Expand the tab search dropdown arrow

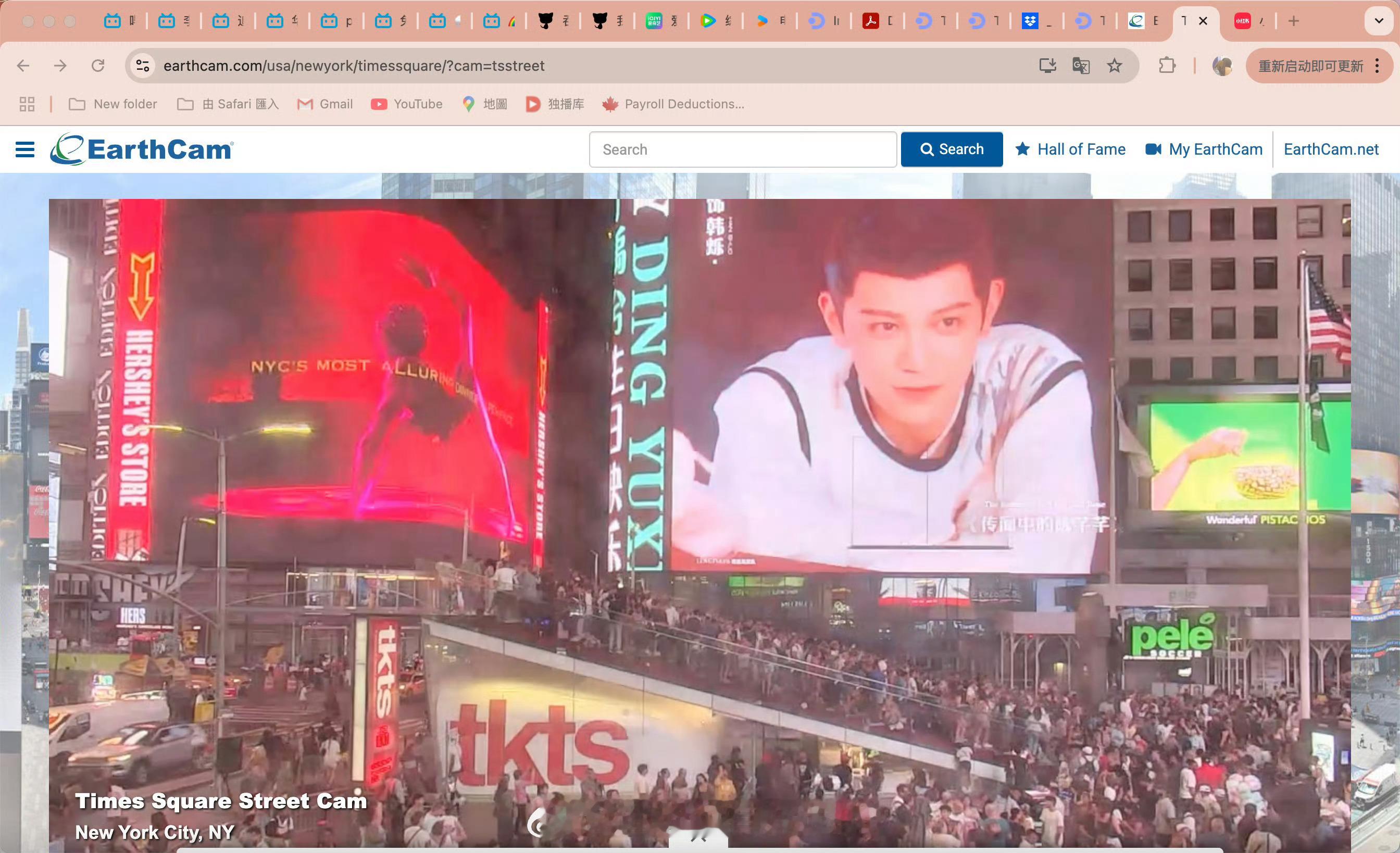pos(1379,21)
